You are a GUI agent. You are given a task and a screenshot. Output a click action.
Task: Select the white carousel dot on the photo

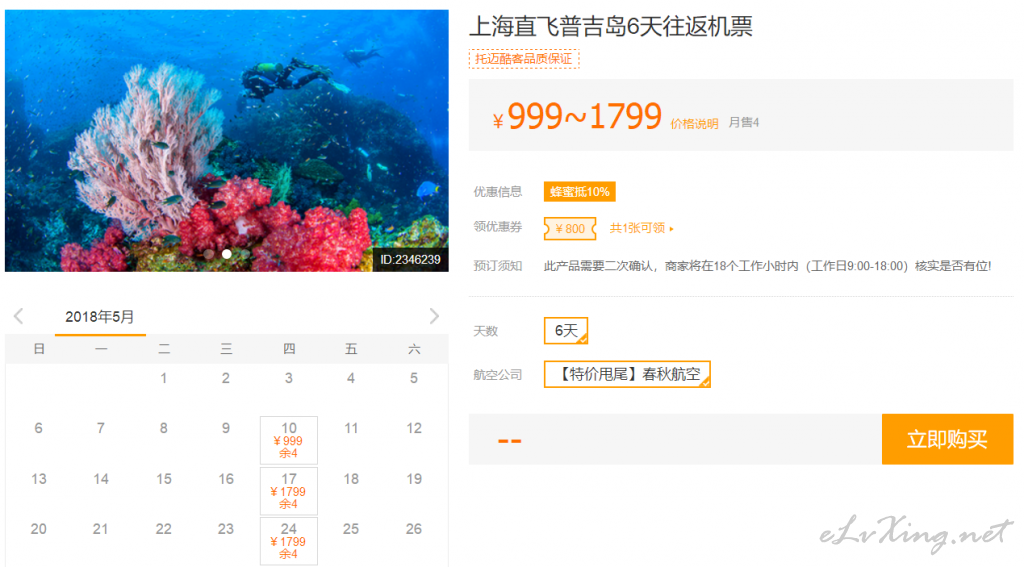point(227,253)
